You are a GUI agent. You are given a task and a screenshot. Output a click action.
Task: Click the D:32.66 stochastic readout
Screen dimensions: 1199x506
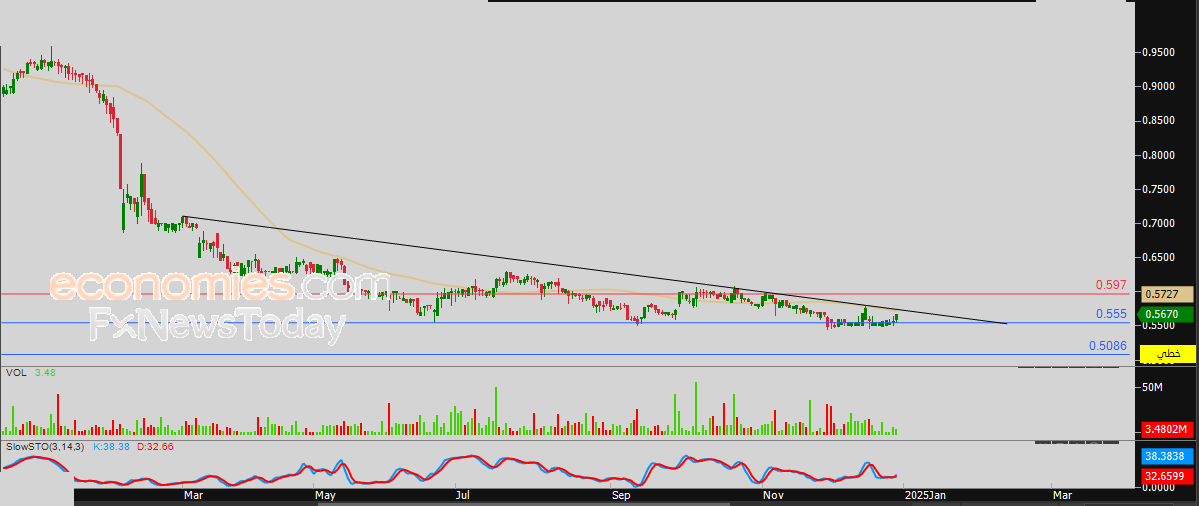point(155,445)
